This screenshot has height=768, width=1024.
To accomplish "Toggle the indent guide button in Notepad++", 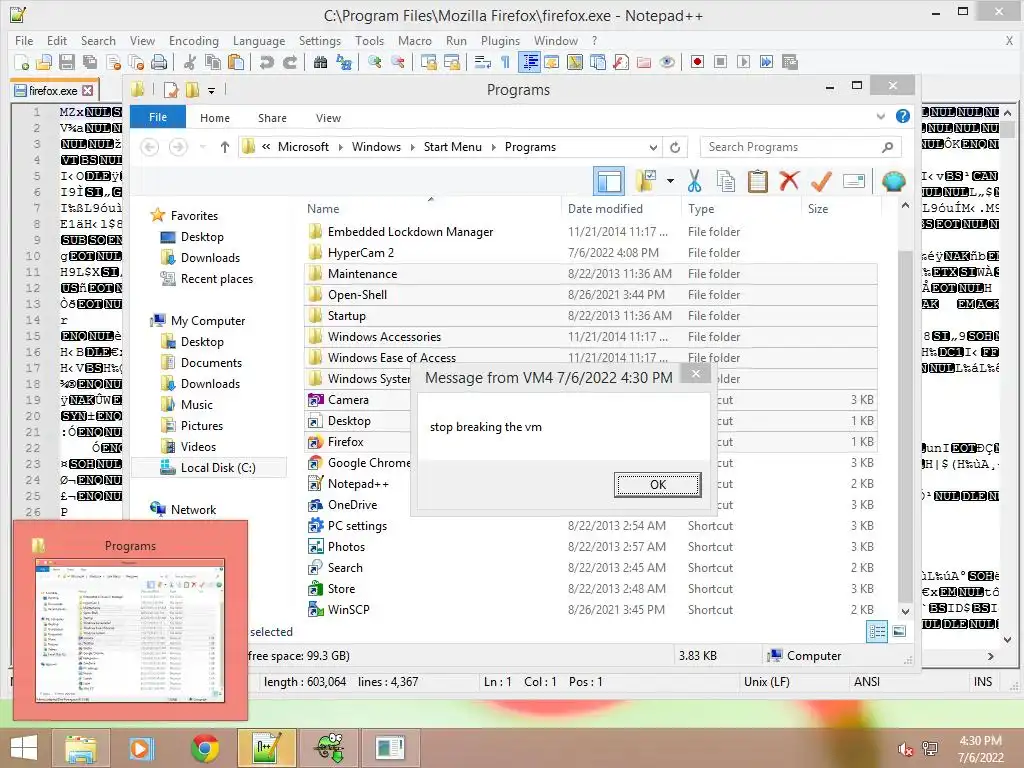I will 530,62.
